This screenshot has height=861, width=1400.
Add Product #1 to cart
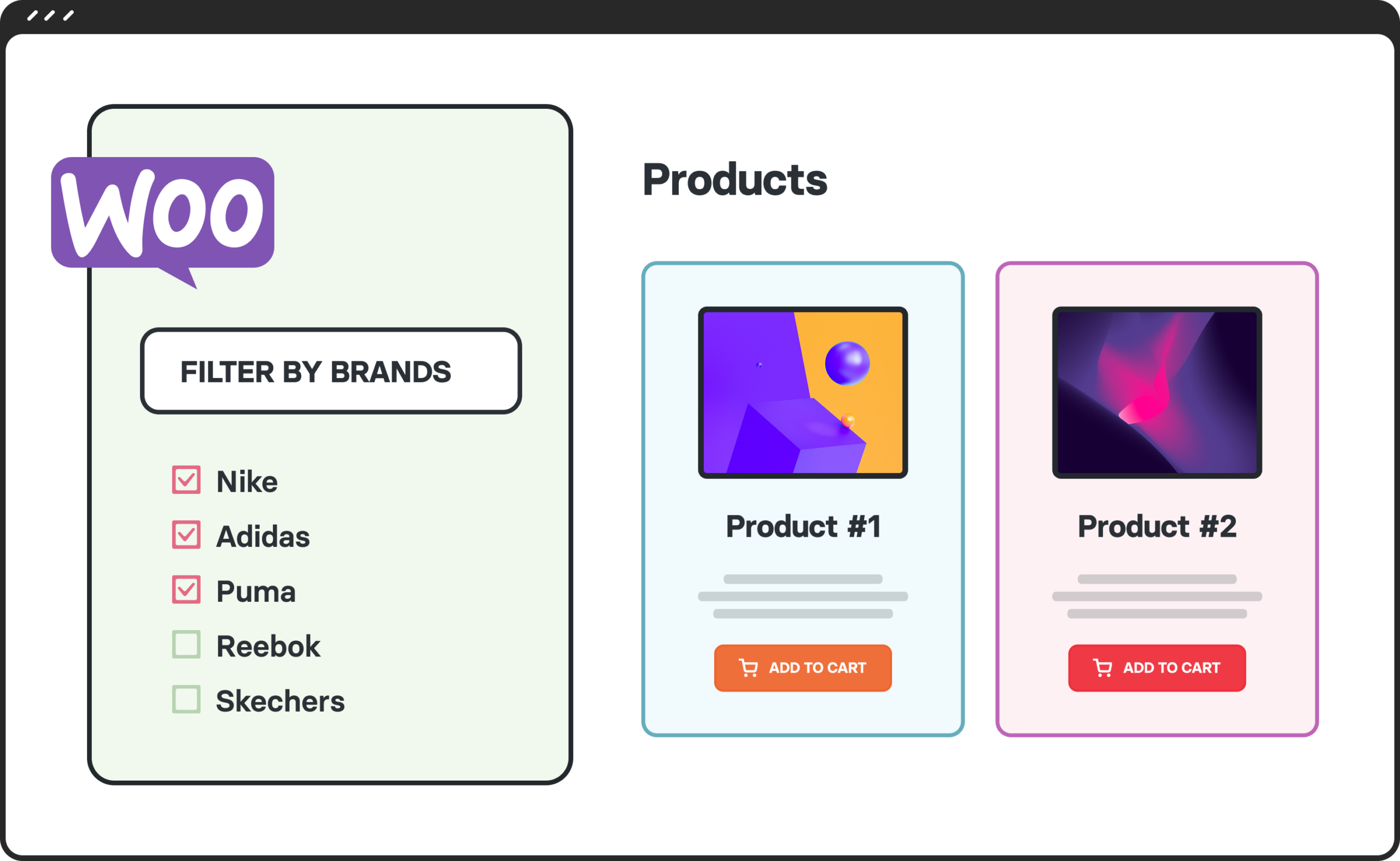click(x=803, y=668)
